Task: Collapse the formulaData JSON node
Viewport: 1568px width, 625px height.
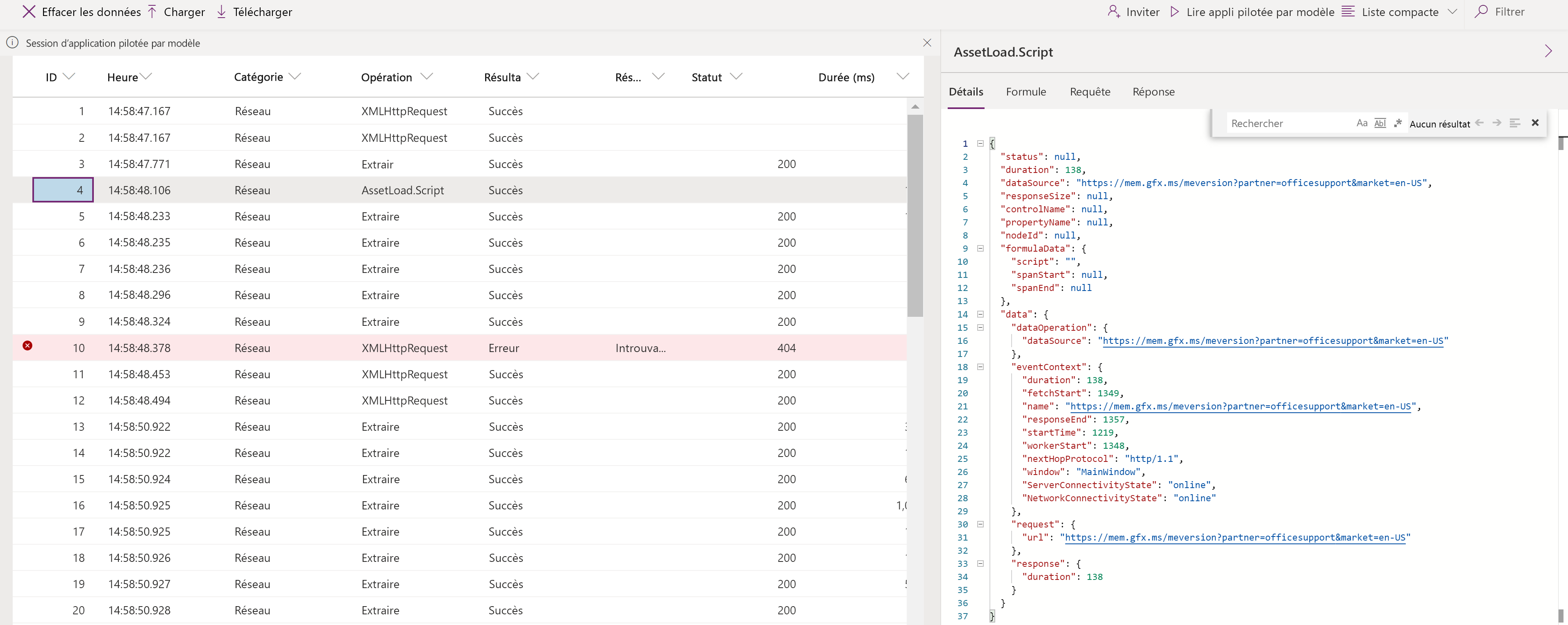Action: [980, 248]
